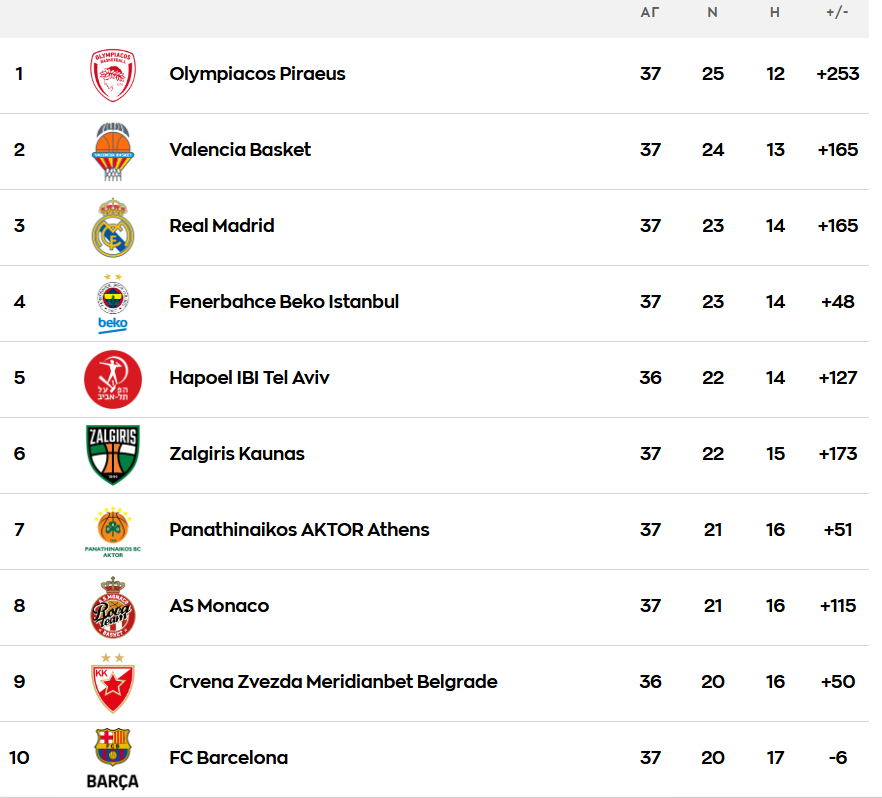Screen dimensions: 882x798
Task: Click the +/- point difference header
Action: point(837,13)
